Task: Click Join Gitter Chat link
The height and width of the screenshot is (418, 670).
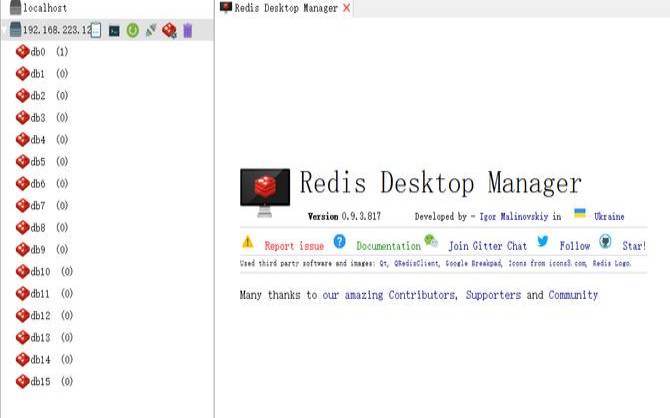Action: tap(487, 246)
